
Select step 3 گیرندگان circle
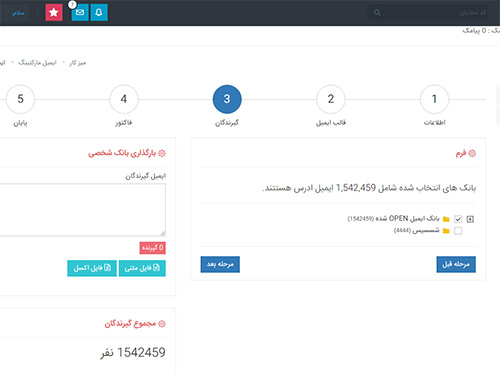[x=227, y=99]
